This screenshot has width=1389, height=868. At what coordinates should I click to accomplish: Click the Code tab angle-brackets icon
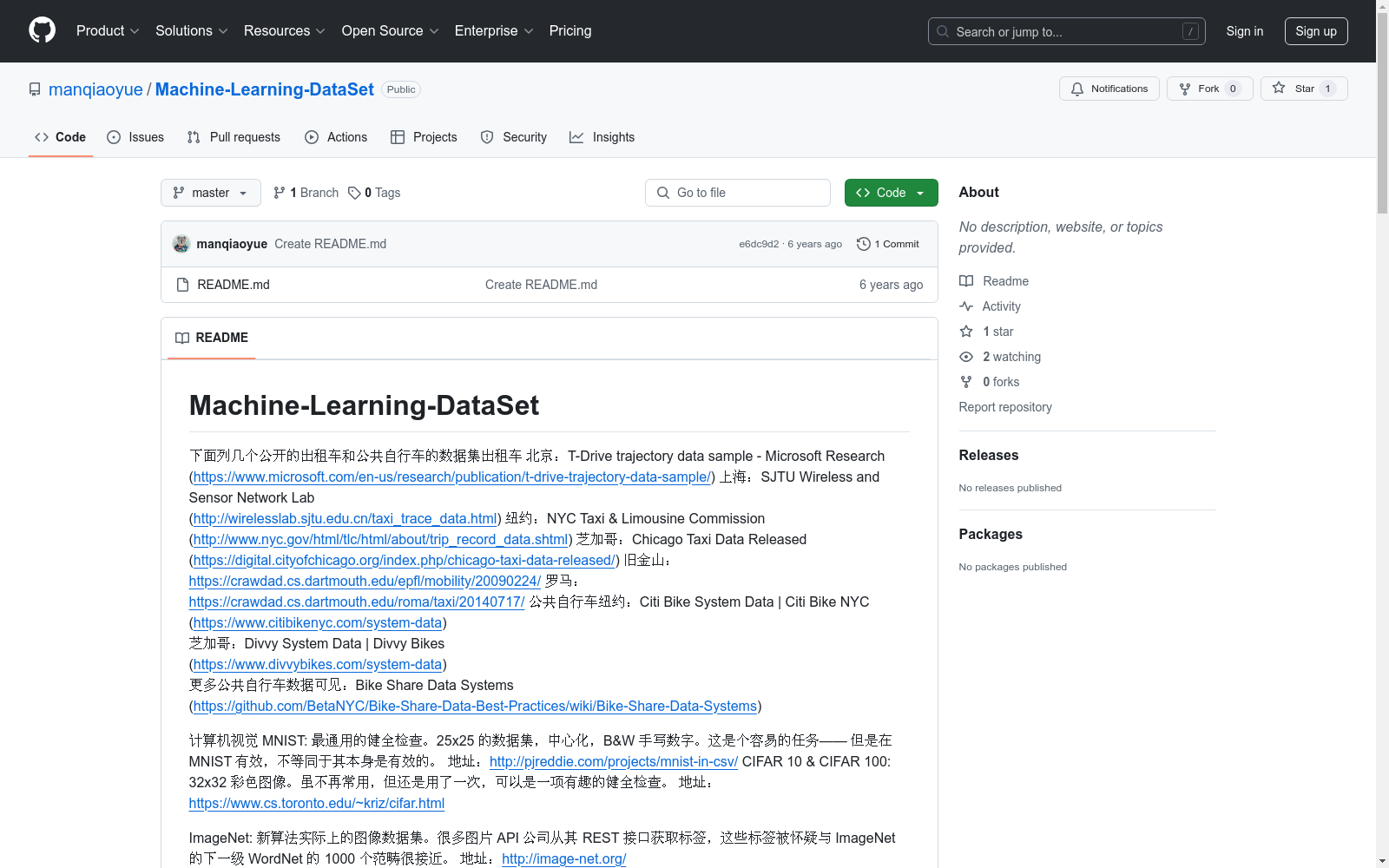42,137
